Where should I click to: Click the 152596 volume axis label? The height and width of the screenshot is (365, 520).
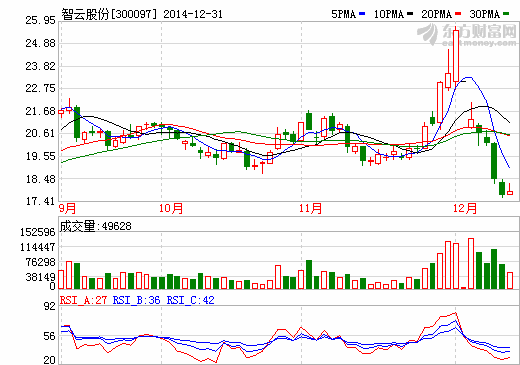point(38,232)
